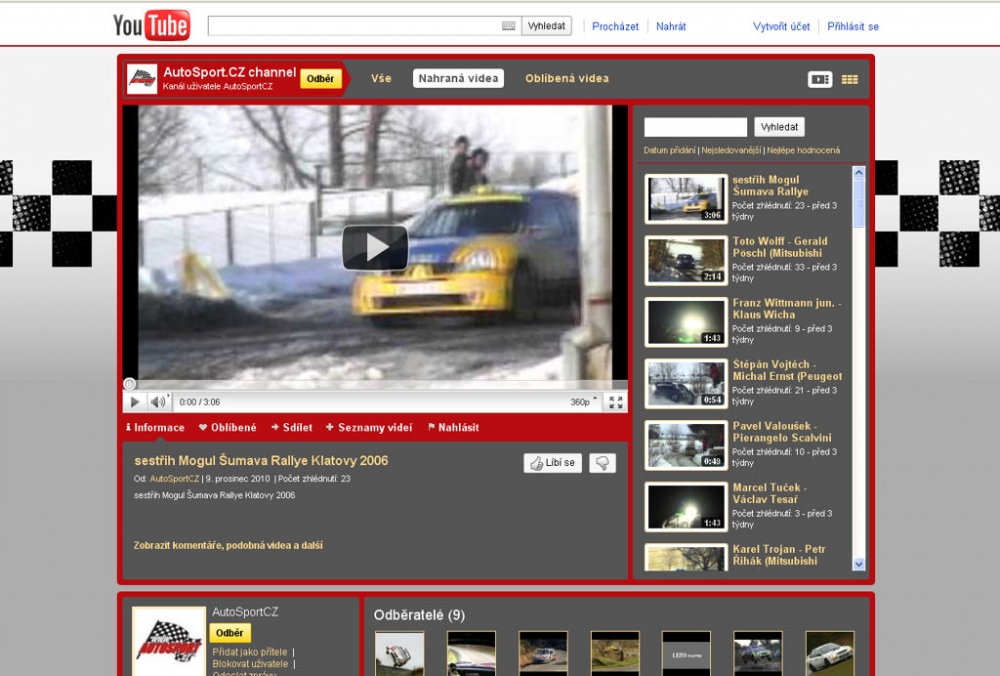Click the Odběratelé (9) heading
The height and width of the screenshot is (676, 1000).
(x=419, y=615)
